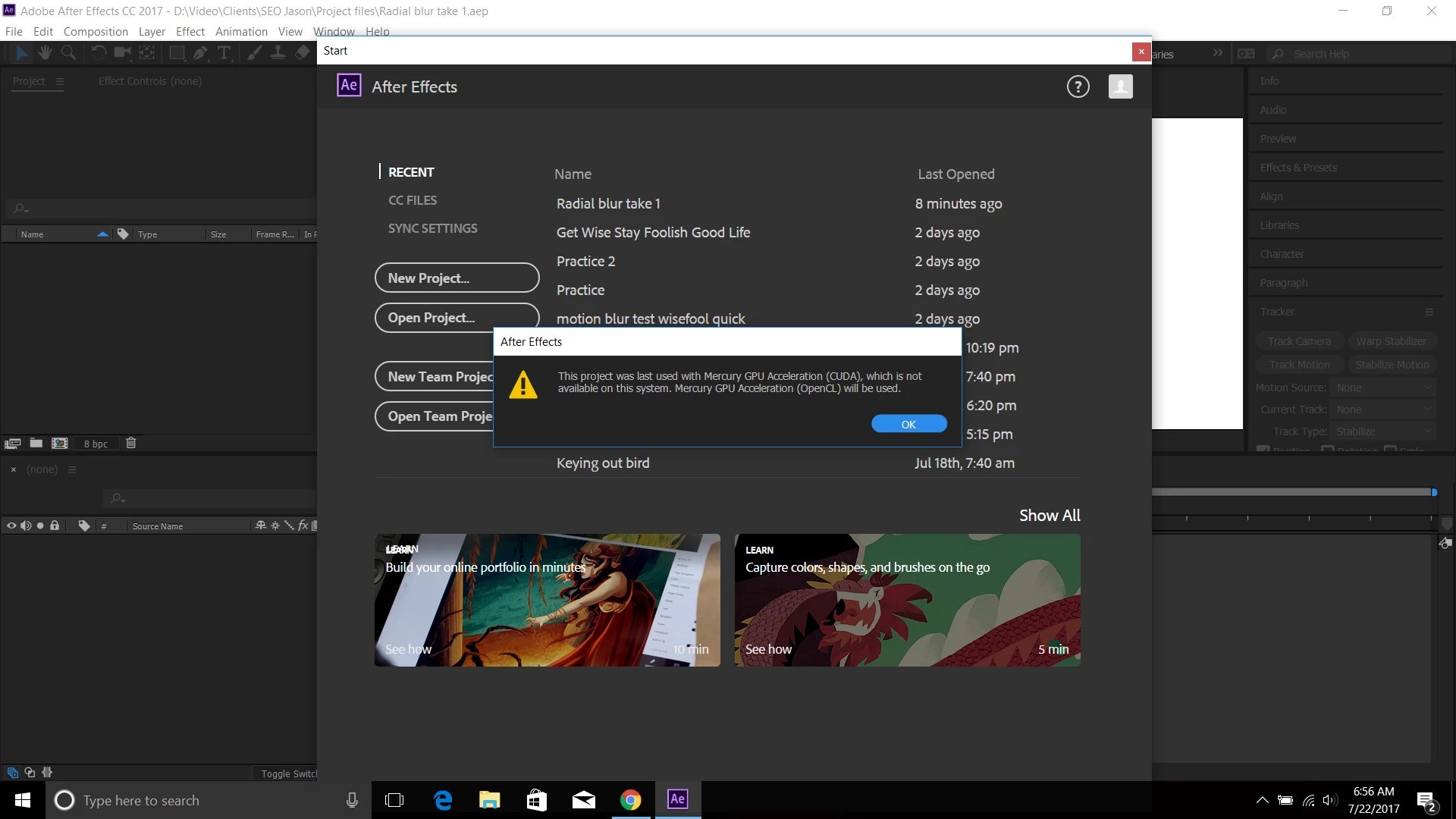Screen dimensions: 1456x819
Task: Click the trash delete icon in Project panel
Action: (x=130, y=444)
